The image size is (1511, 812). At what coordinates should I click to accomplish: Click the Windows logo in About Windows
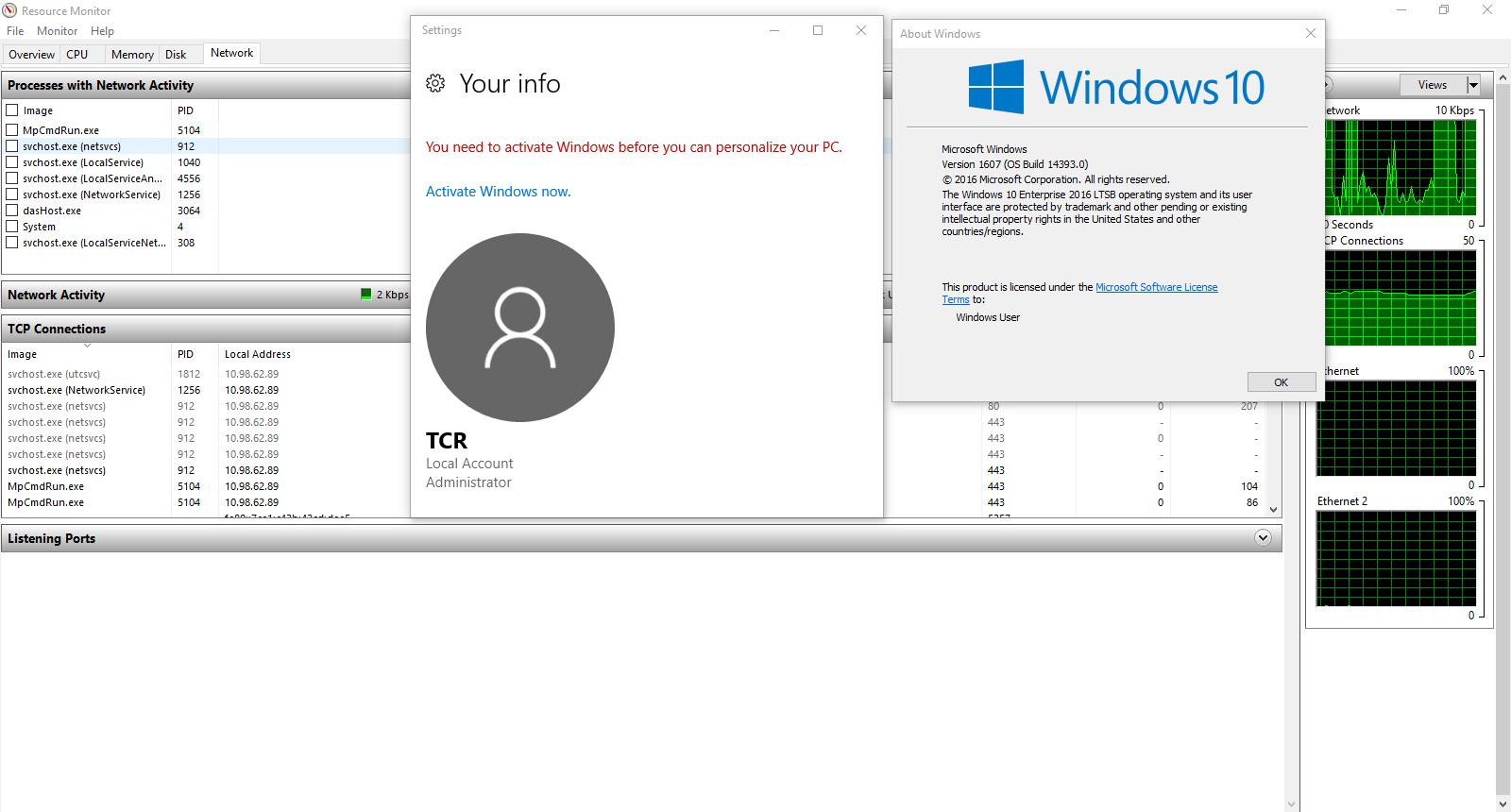click(x=996, y=87)
